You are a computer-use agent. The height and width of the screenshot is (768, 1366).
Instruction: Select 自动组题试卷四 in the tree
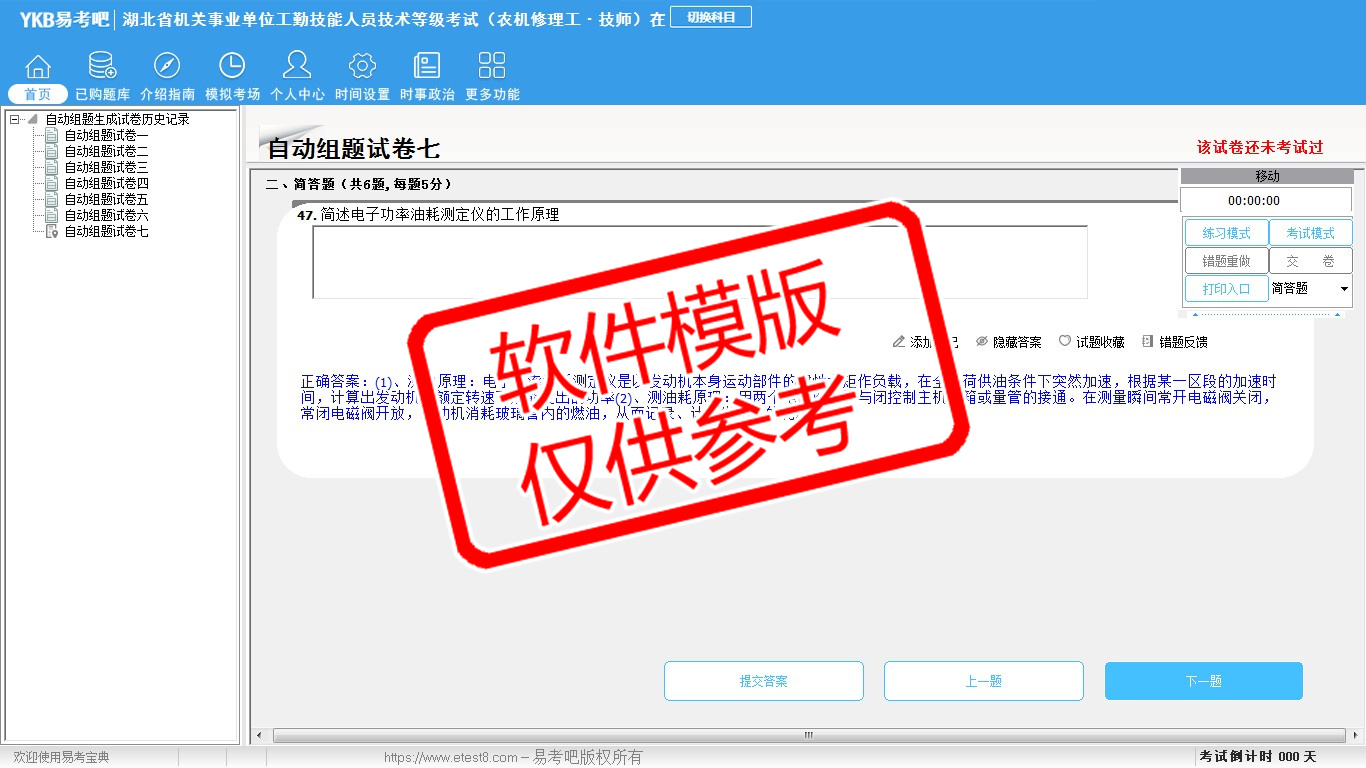coord(106,183)
